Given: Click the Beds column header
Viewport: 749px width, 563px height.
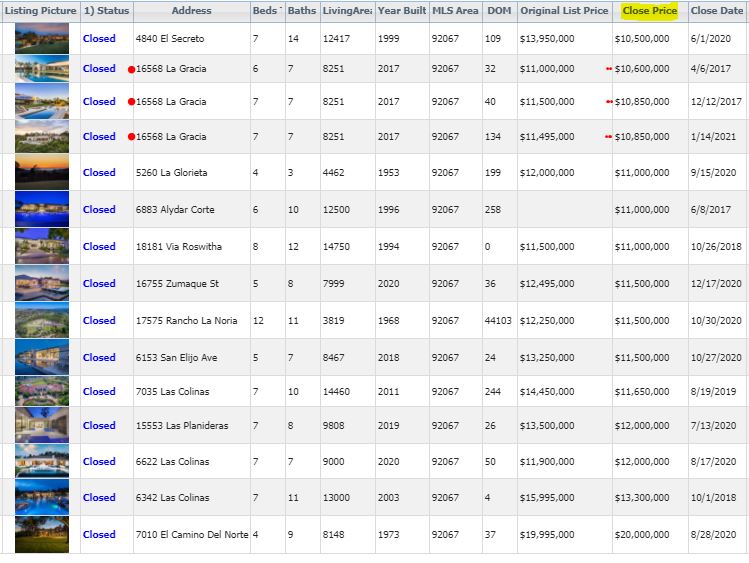Looking at the screenshot, I should coord(267,11).
